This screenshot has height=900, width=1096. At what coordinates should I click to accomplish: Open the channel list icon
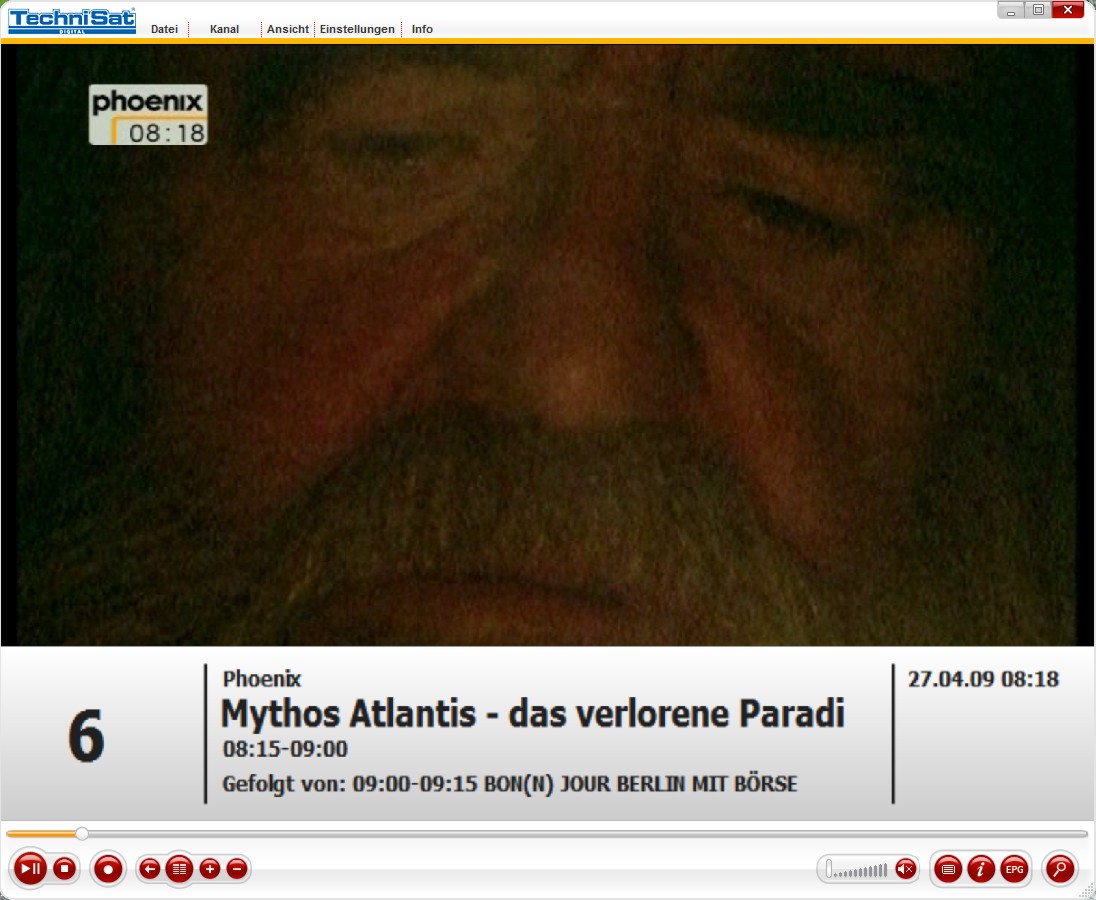click(x=180, y=869)
